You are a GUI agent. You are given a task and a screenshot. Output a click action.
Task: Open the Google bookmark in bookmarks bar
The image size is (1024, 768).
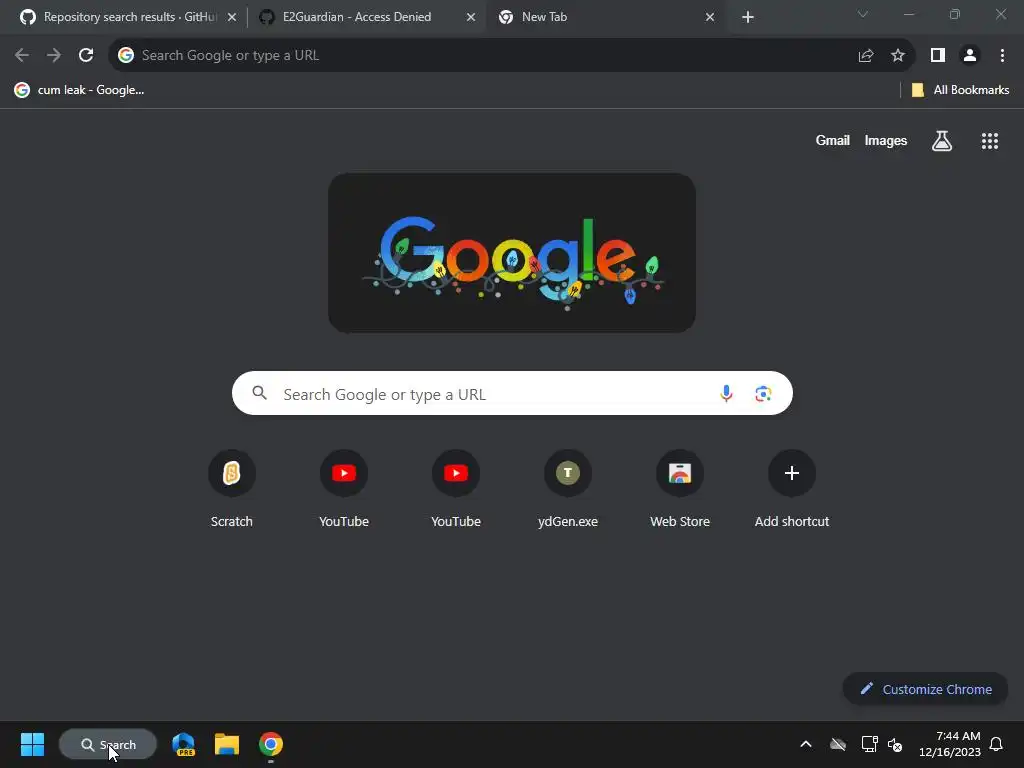tap(79, 90)
